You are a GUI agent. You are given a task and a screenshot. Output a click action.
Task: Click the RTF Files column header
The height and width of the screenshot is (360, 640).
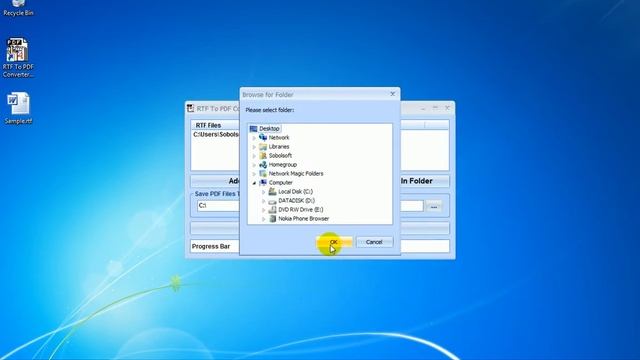click(x=216, y=125)
